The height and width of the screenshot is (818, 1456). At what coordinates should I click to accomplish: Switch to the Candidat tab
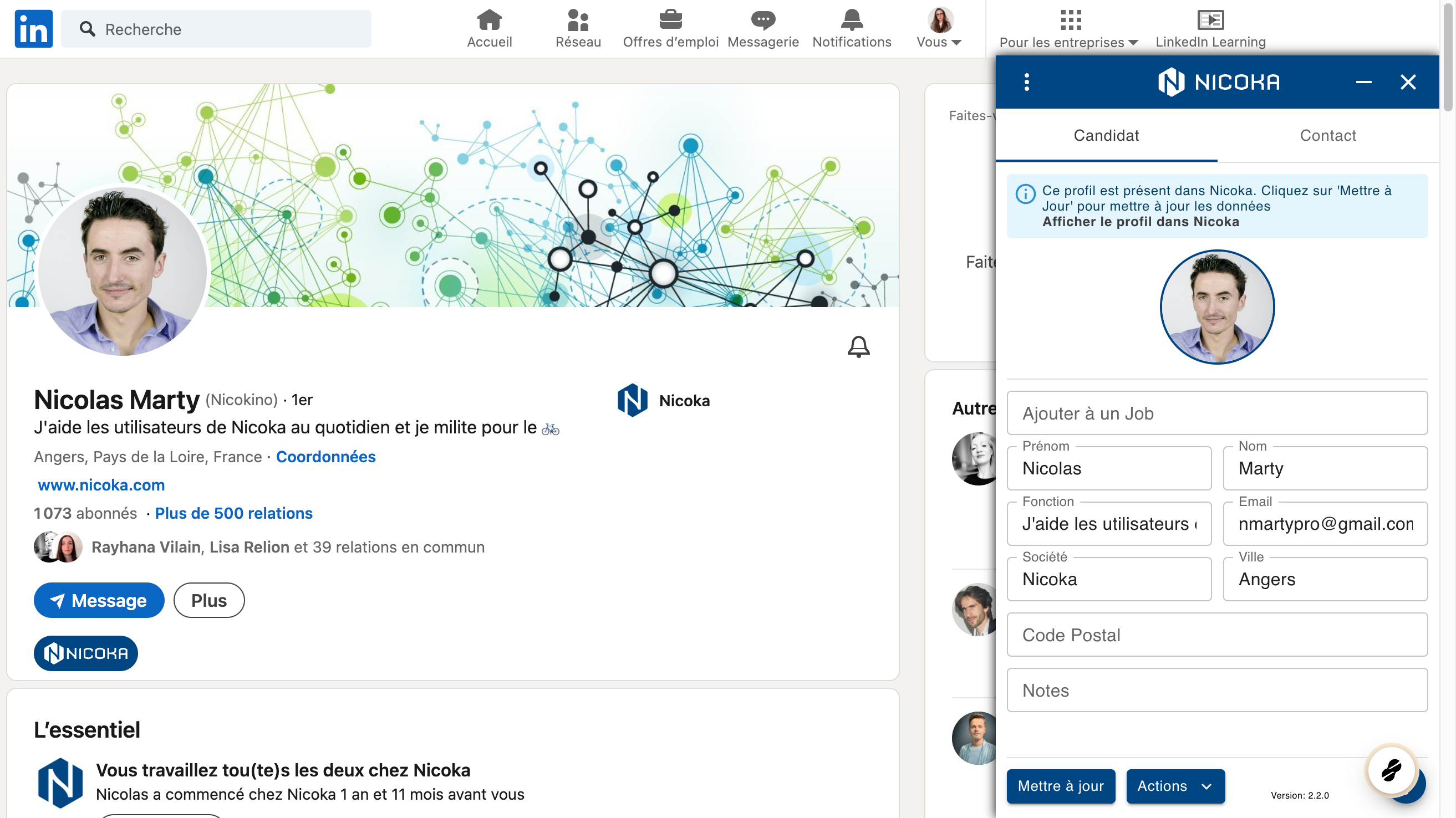pos(1106,136)
